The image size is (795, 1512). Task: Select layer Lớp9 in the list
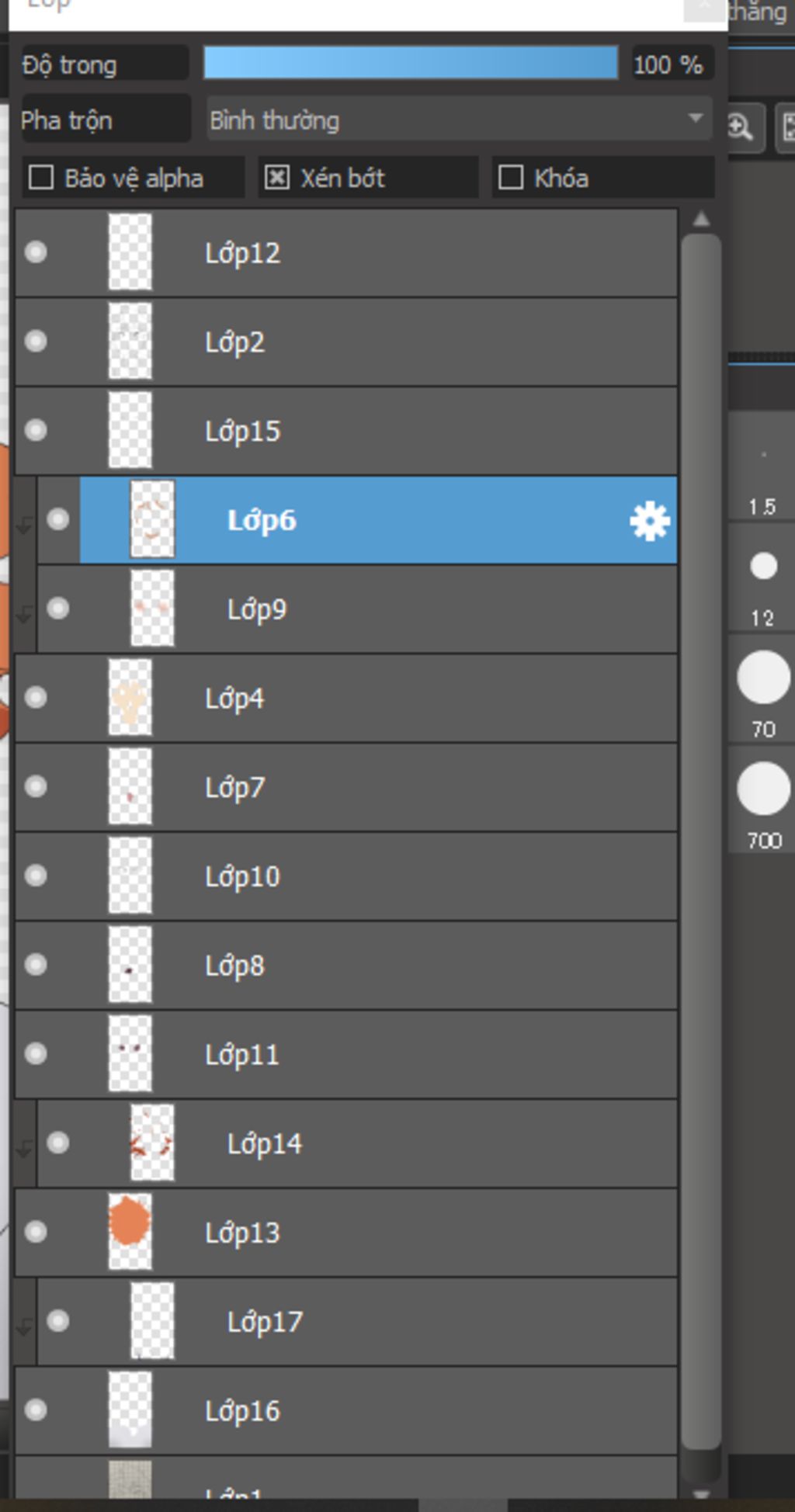pyautogui.click(x=357, y=609)
